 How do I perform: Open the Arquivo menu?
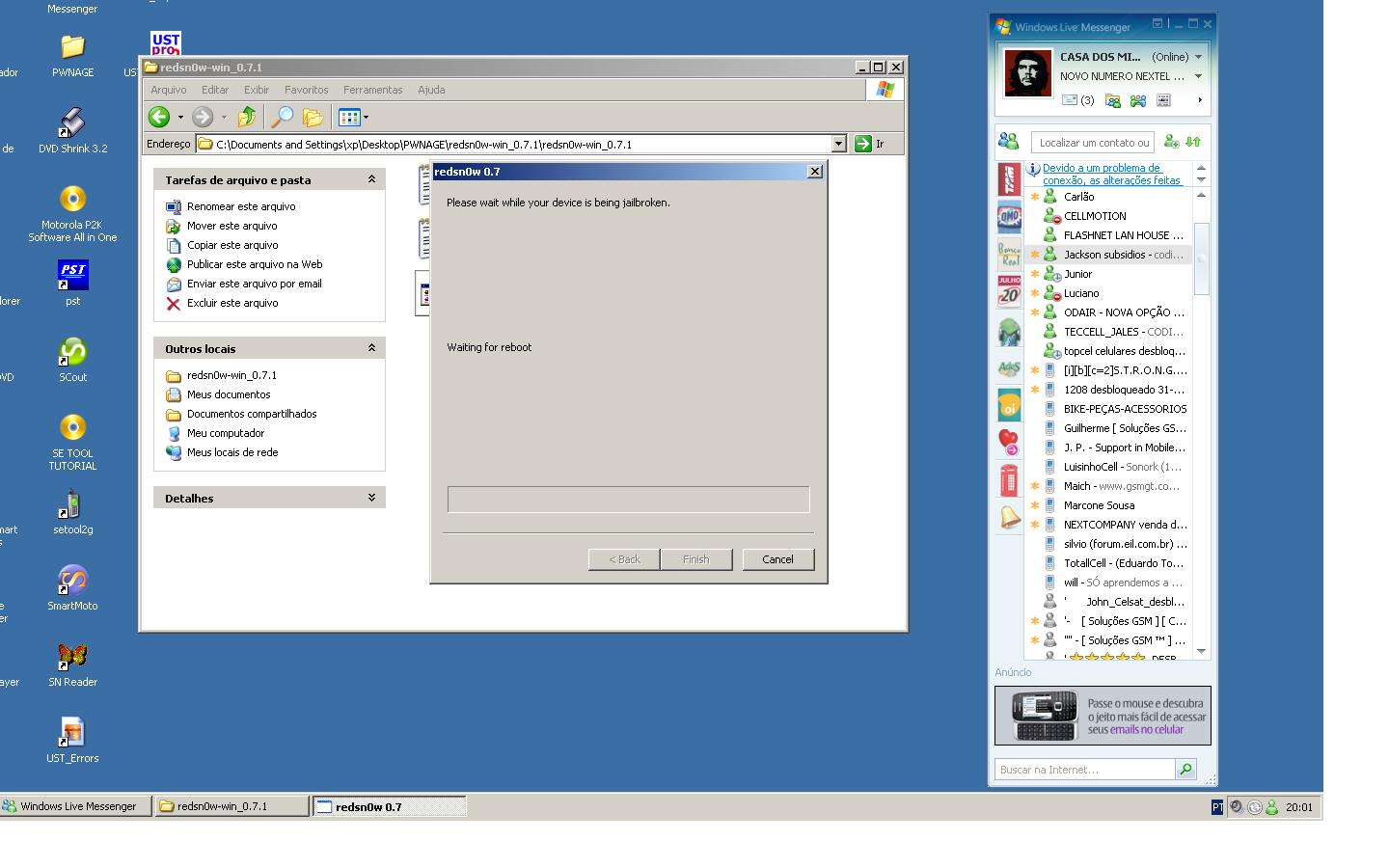168,90
